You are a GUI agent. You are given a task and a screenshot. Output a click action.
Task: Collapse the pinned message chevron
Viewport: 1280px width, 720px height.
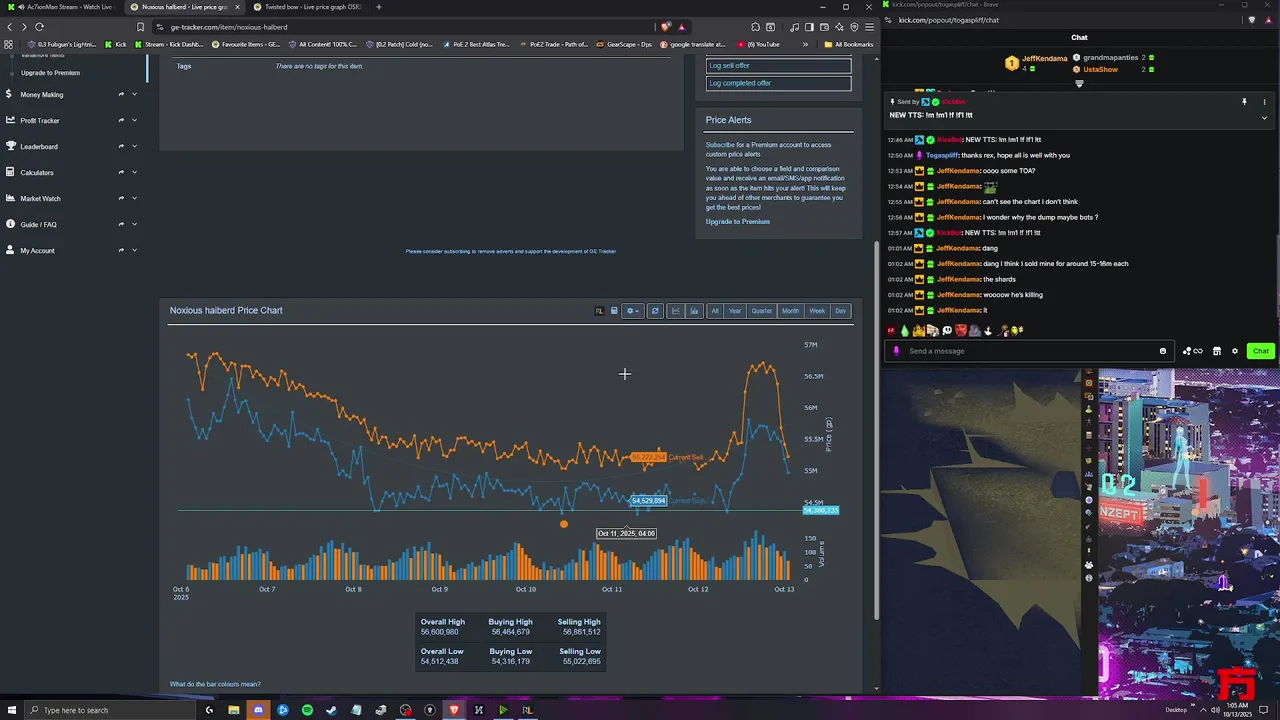point(1264,118)
